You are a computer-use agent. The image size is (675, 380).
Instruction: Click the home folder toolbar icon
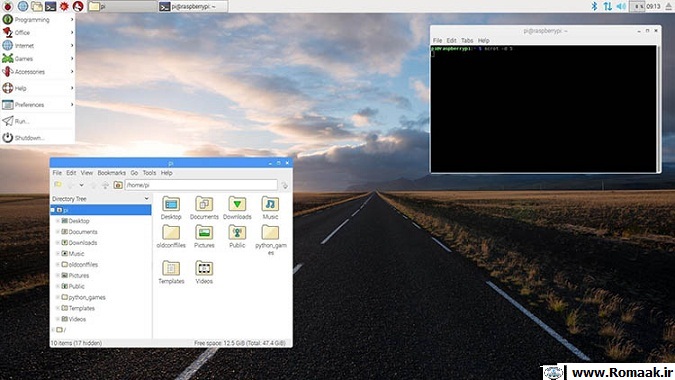coord(118,185)
